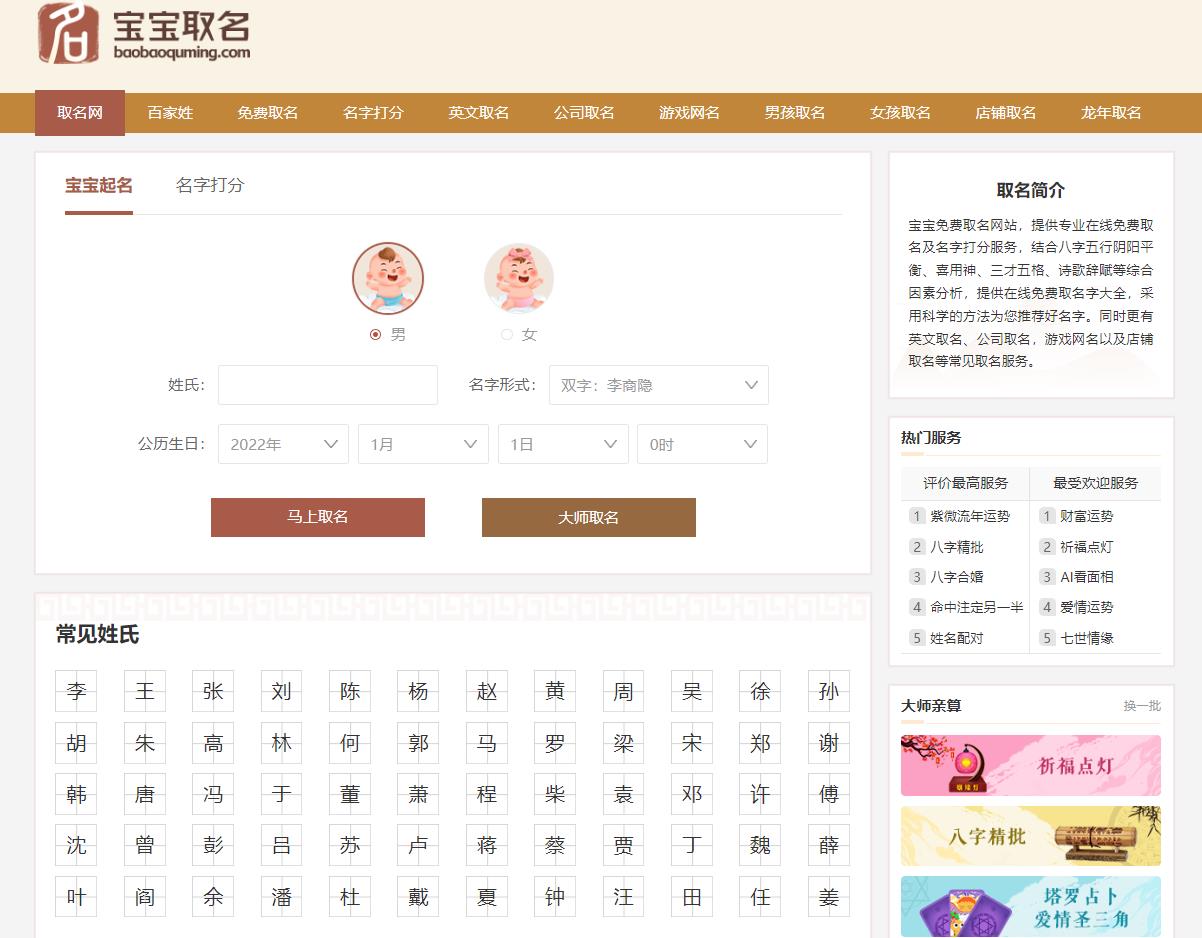Click the 塔罗占卜爱情圣三角 tarot banner
The height and width of the screenshot is (938, 1202).
point(1030,905)
